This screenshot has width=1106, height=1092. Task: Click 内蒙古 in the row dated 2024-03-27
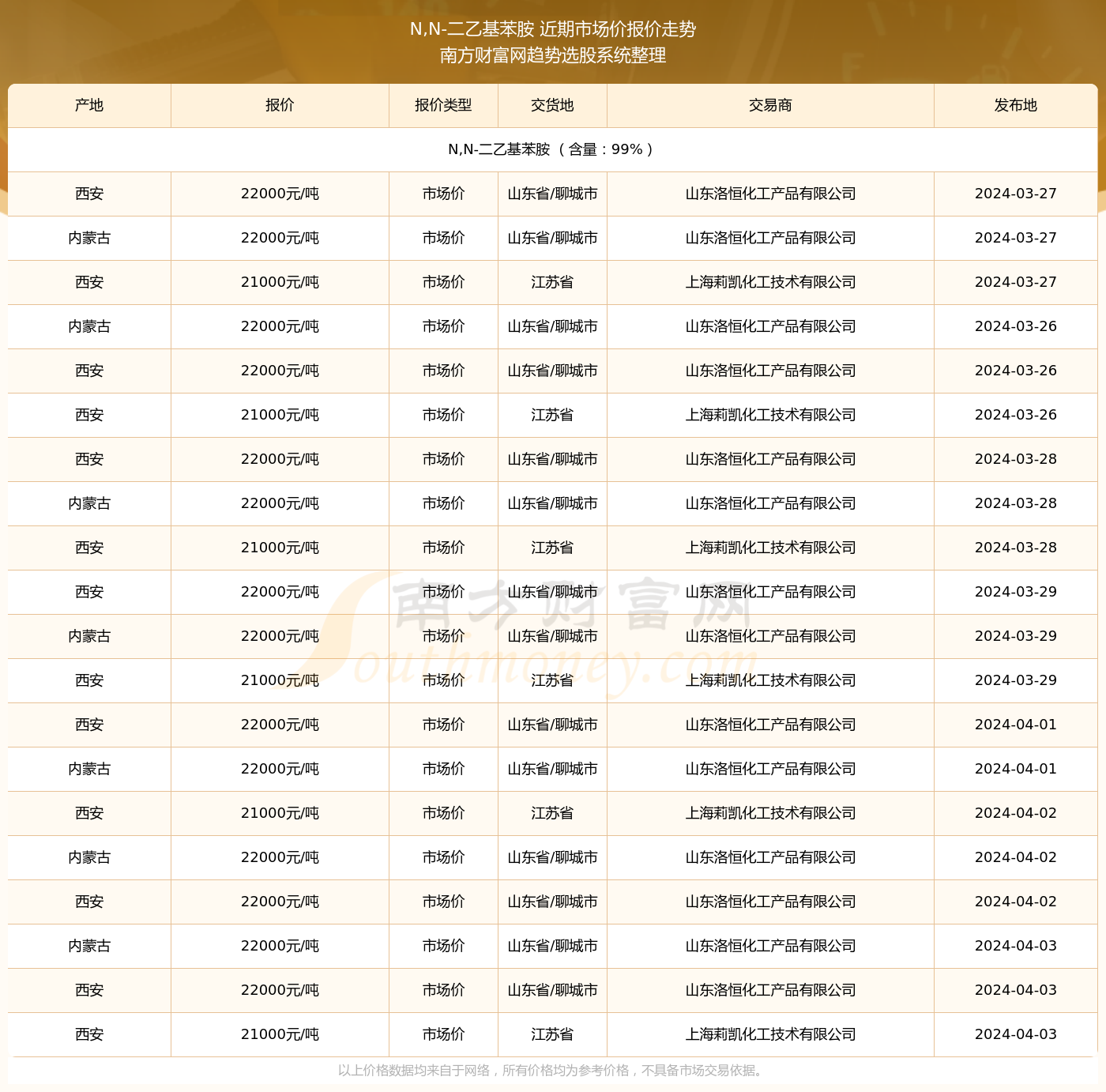[x=89, y=238]
